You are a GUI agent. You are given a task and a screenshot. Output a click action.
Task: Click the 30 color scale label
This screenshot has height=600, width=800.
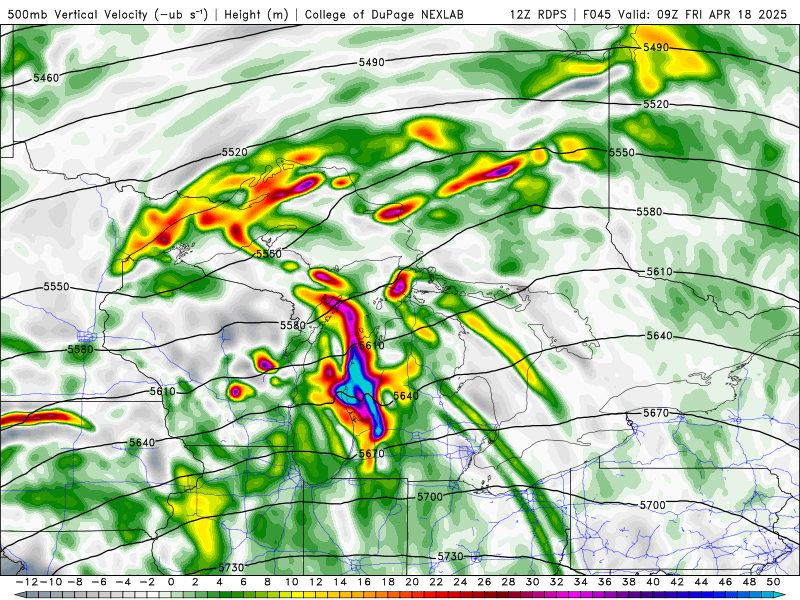(532, 582)
